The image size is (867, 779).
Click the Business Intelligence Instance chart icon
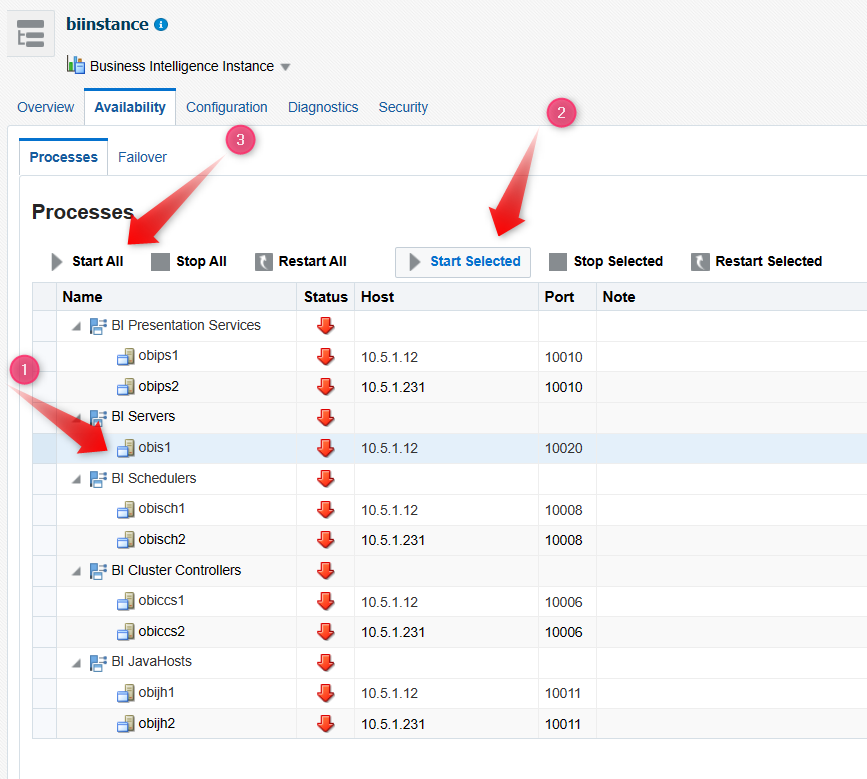[x=75, y=65]
